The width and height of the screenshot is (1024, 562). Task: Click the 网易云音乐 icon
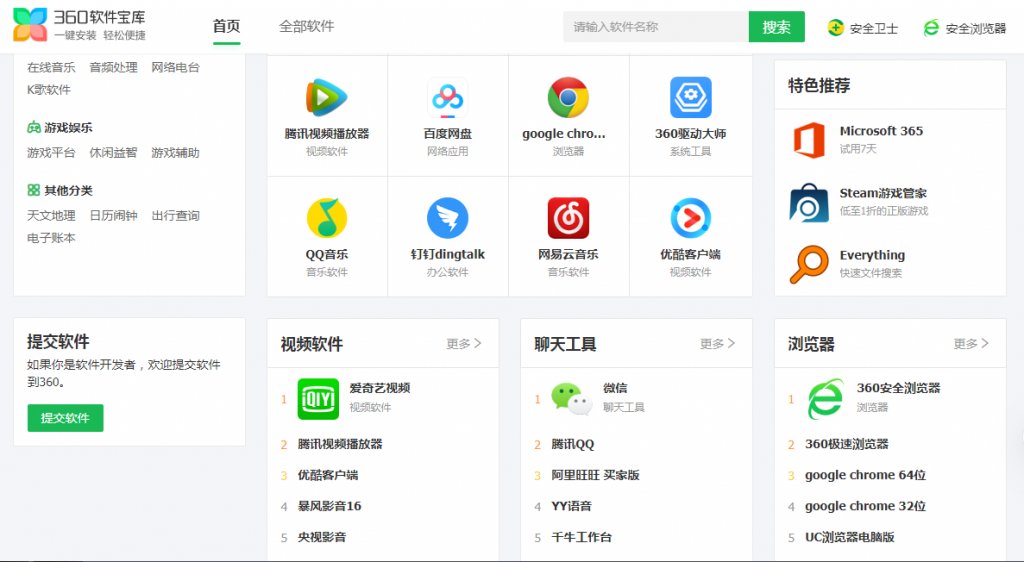(x=568, y=218)
